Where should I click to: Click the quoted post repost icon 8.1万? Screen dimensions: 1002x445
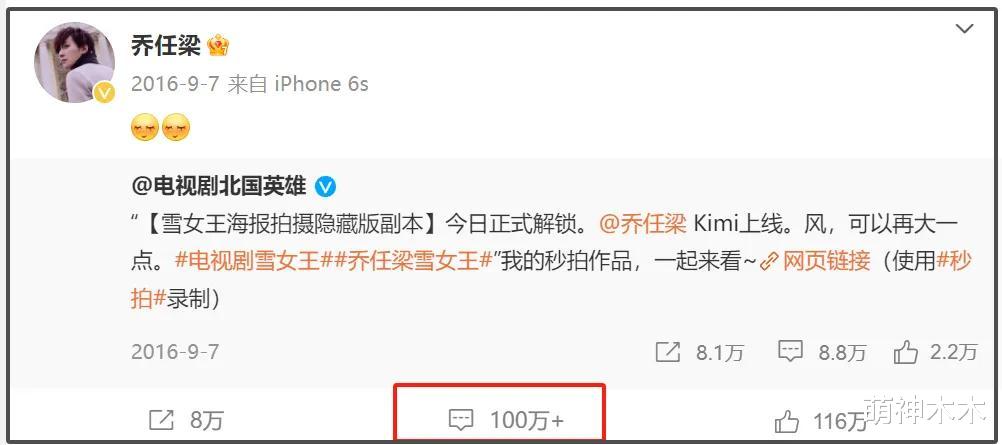click(x=699, y=352)
